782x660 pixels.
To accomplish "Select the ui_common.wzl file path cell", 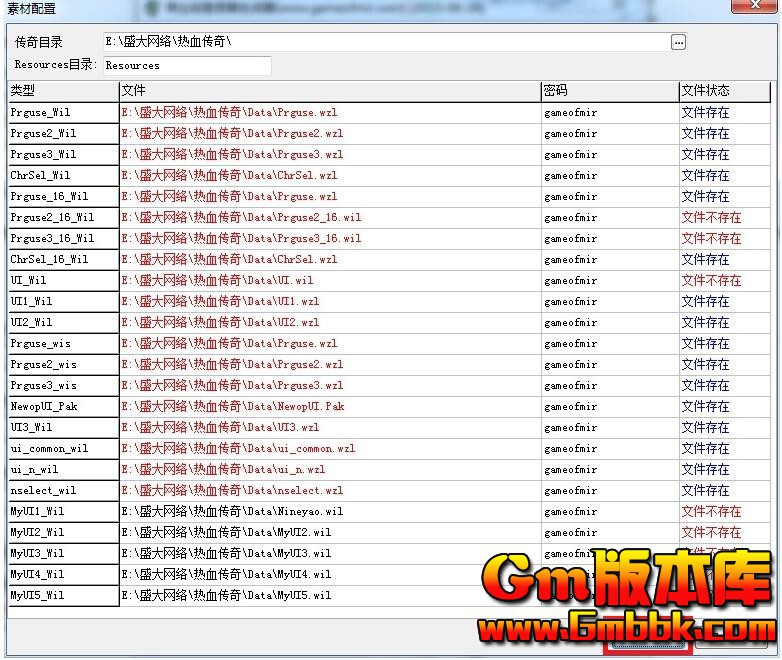I will [330, 449].
